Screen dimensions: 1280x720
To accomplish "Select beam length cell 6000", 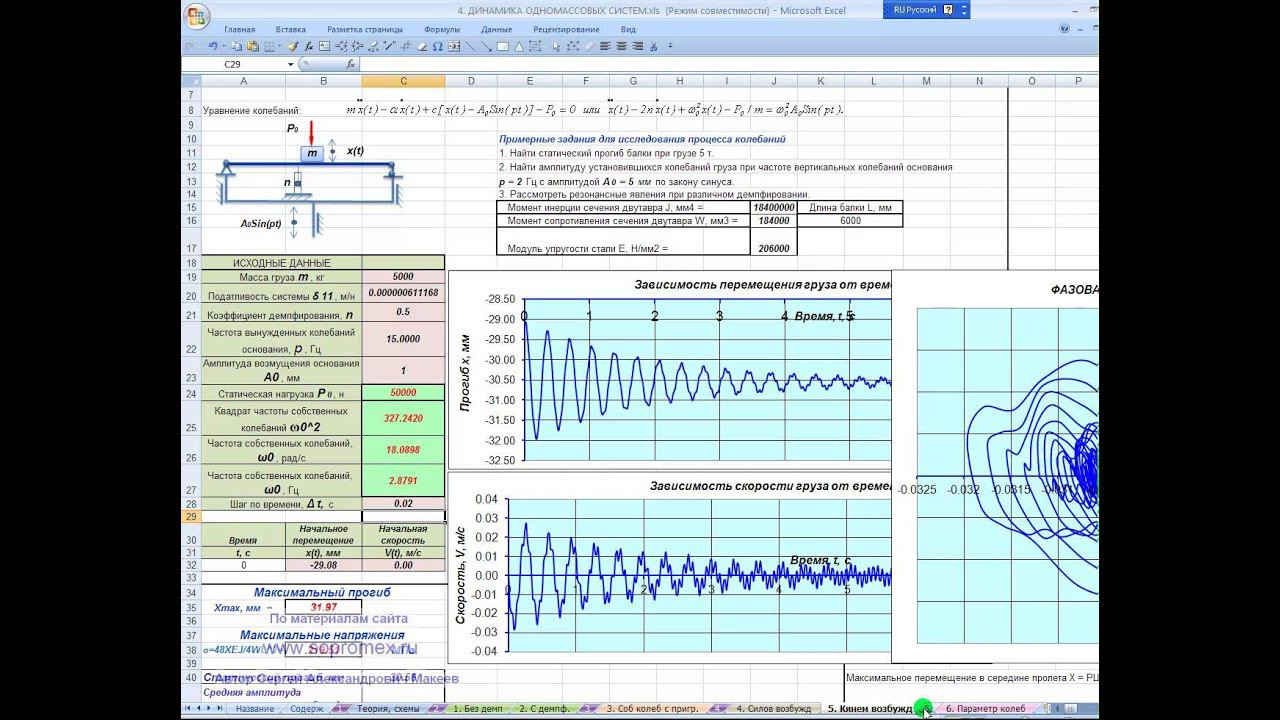I will [850, 220].
